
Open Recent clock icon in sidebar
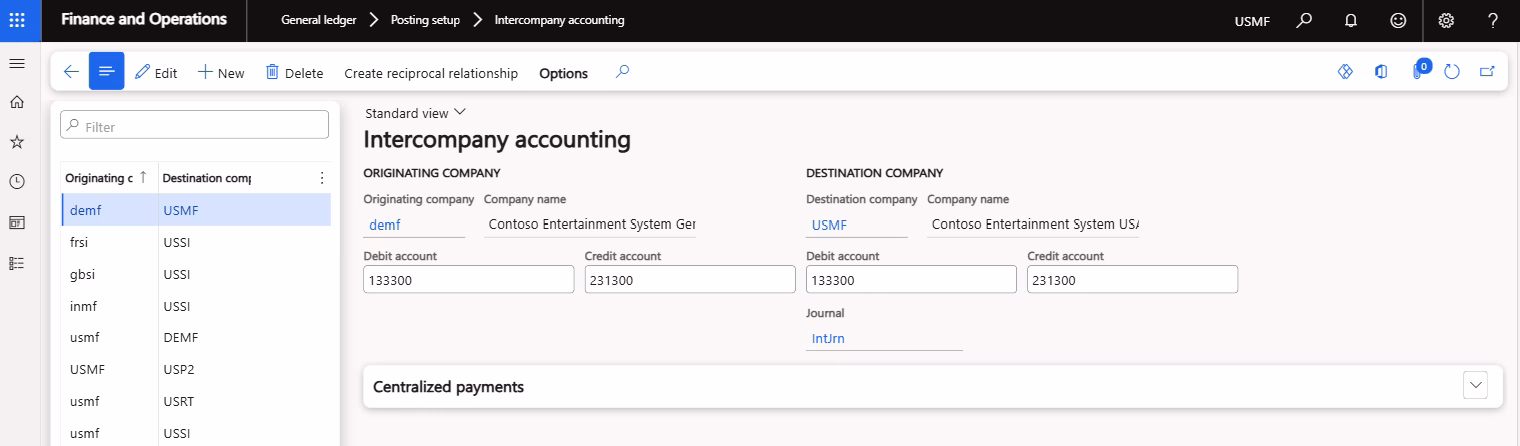[x=16, y=182]
